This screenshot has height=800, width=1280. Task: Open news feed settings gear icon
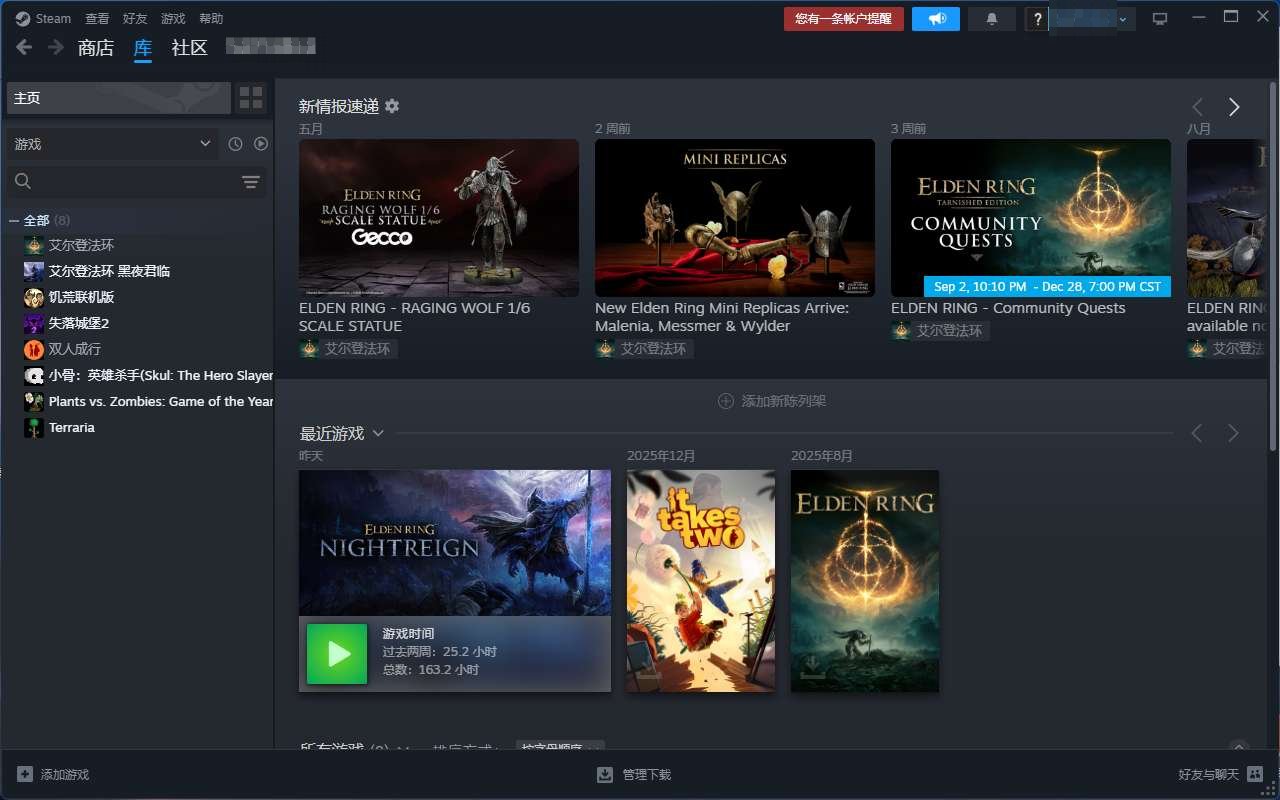[x=392, y=106]
